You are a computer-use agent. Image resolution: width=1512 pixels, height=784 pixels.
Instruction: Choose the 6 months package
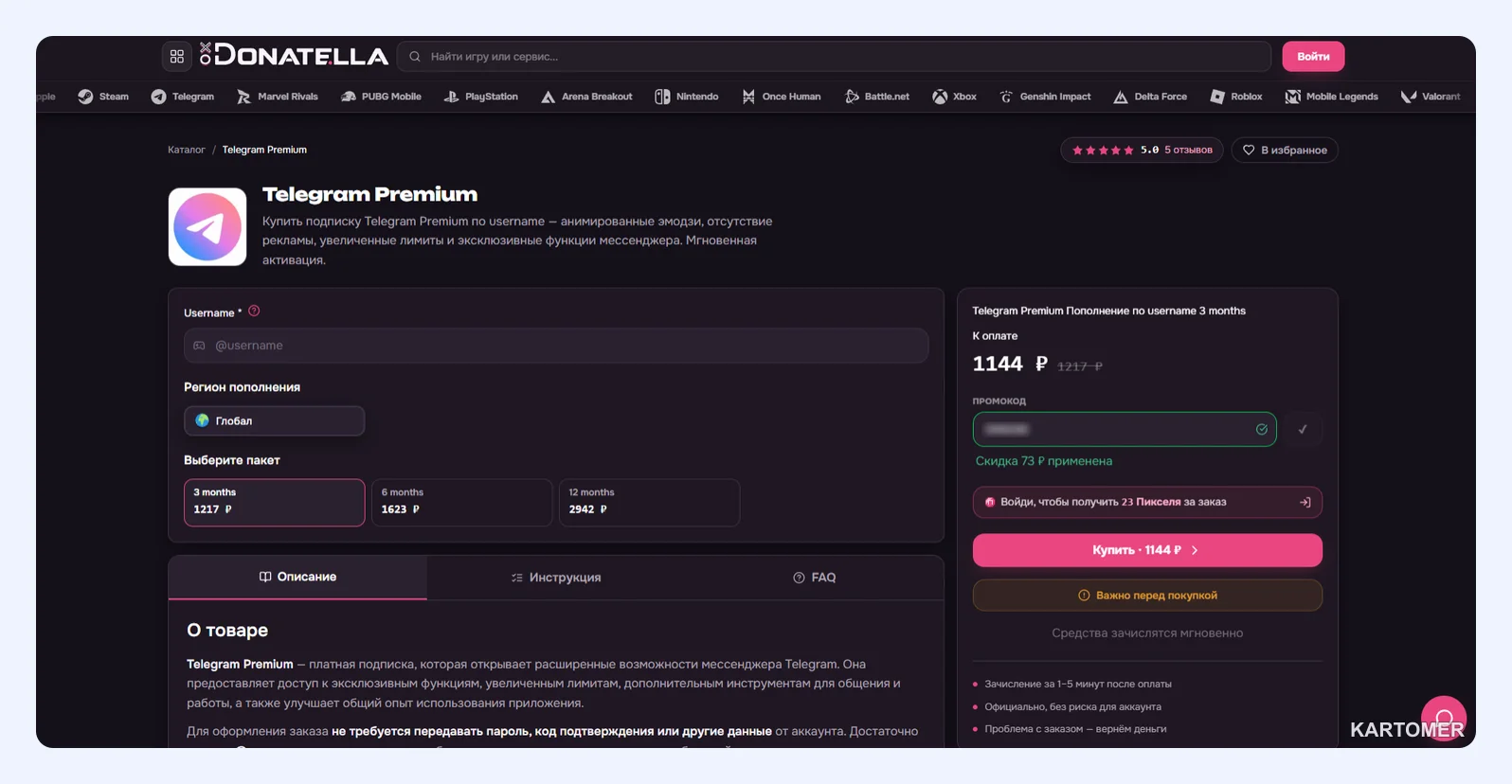pyautogui.click(x=461, y=502)
